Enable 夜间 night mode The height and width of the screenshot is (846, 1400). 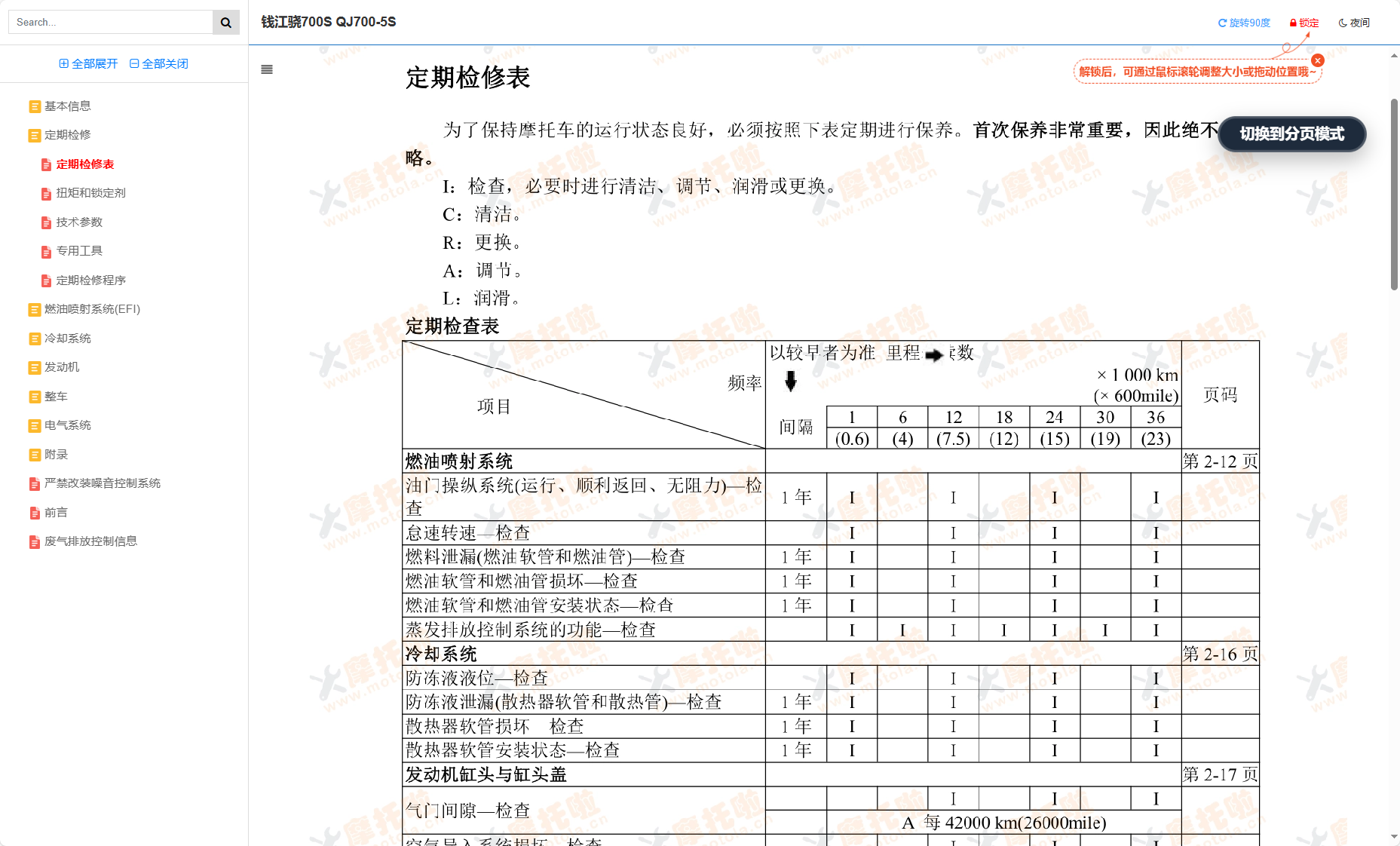click(1353, 22)
